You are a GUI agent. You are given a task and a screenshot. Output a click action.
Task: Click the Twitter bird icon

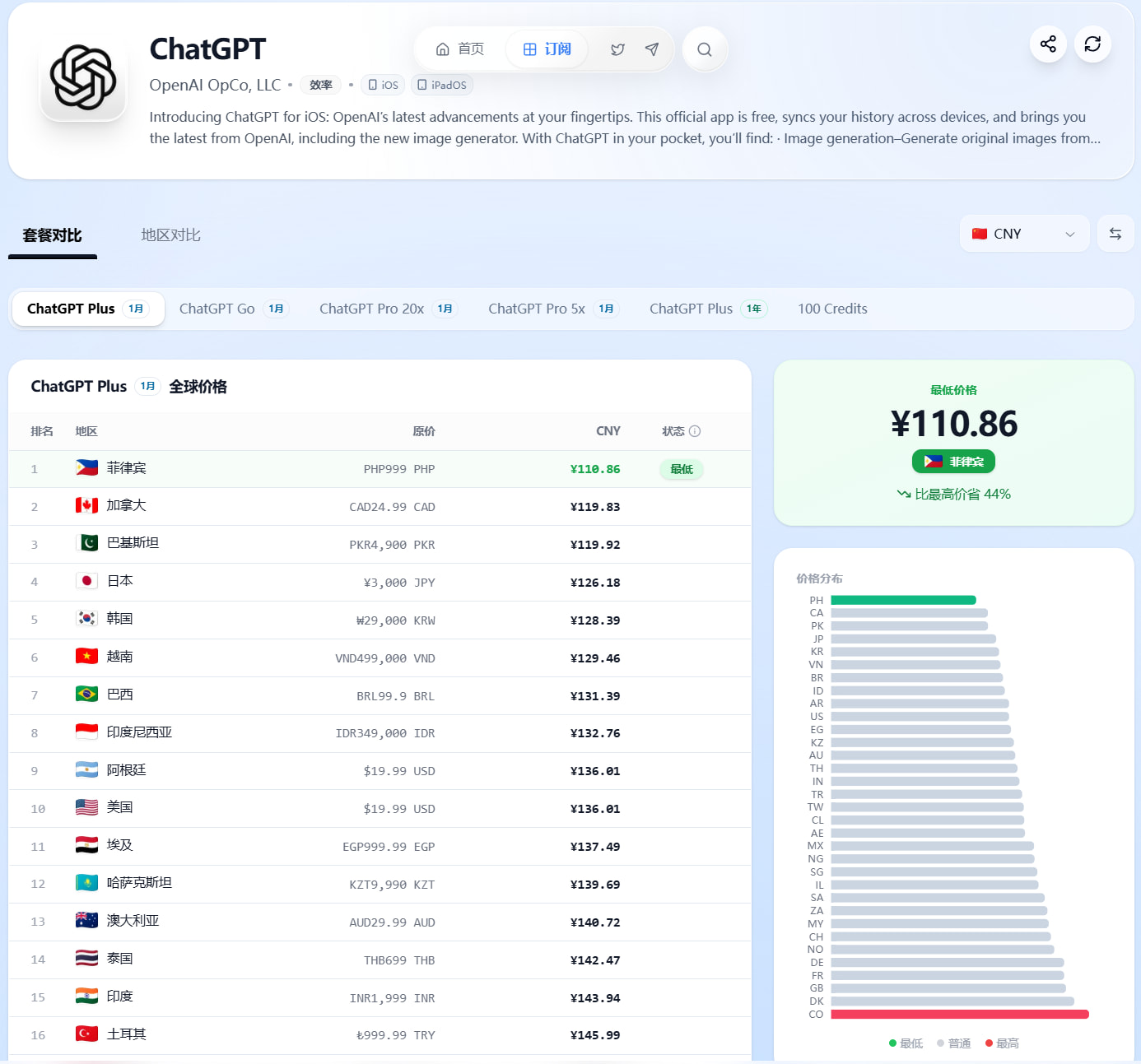point(617,49)
